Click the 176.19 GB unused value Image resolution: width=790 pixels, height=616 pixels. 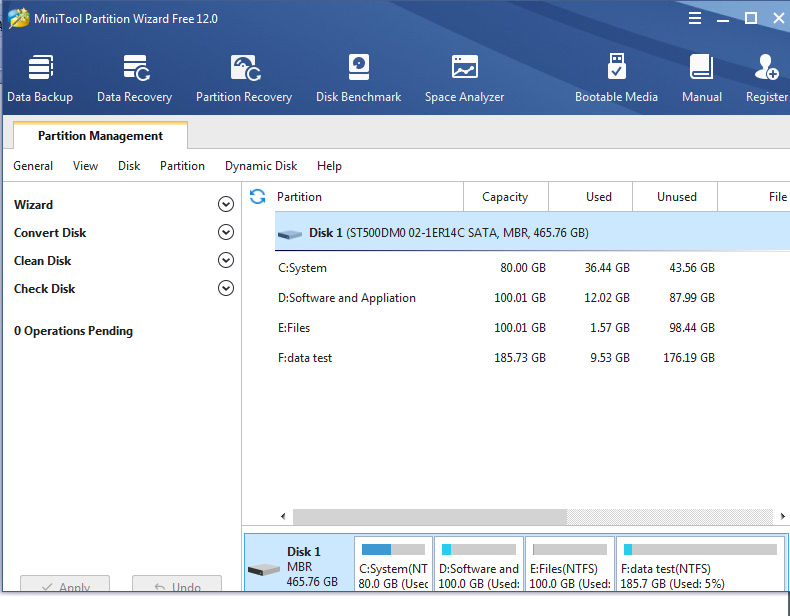pos(689,358)
